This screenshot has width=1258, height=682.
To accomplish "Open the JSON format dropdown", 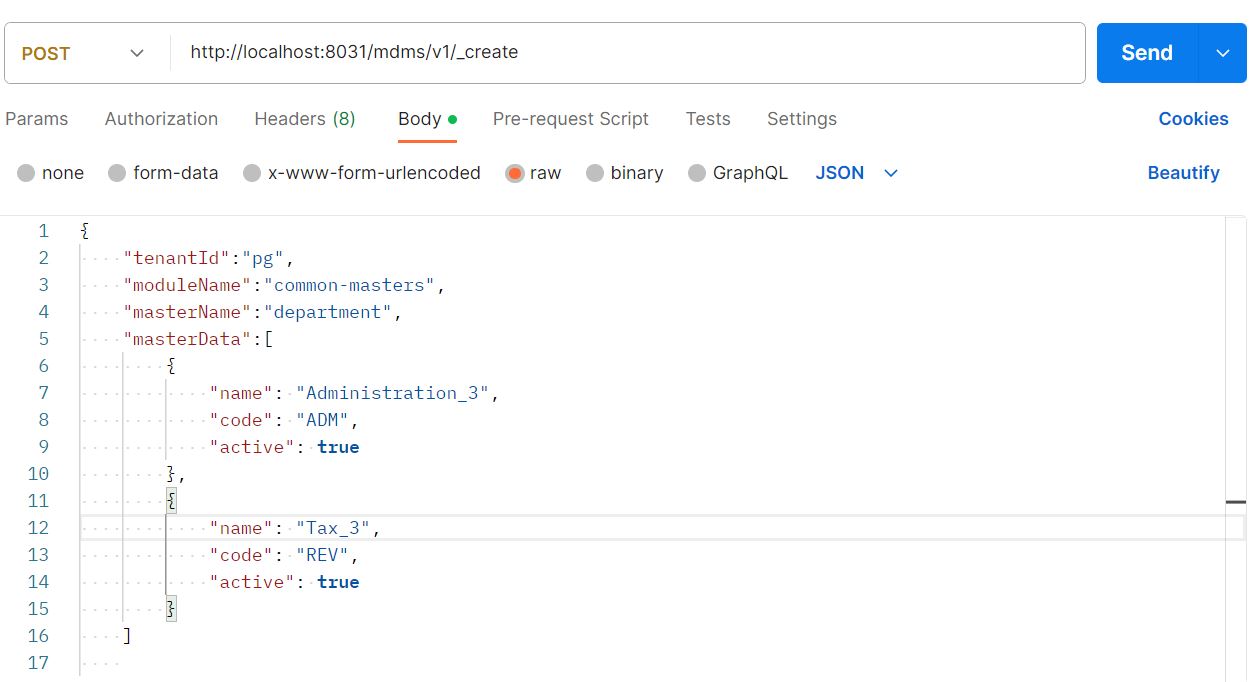I will coord(855,172).
